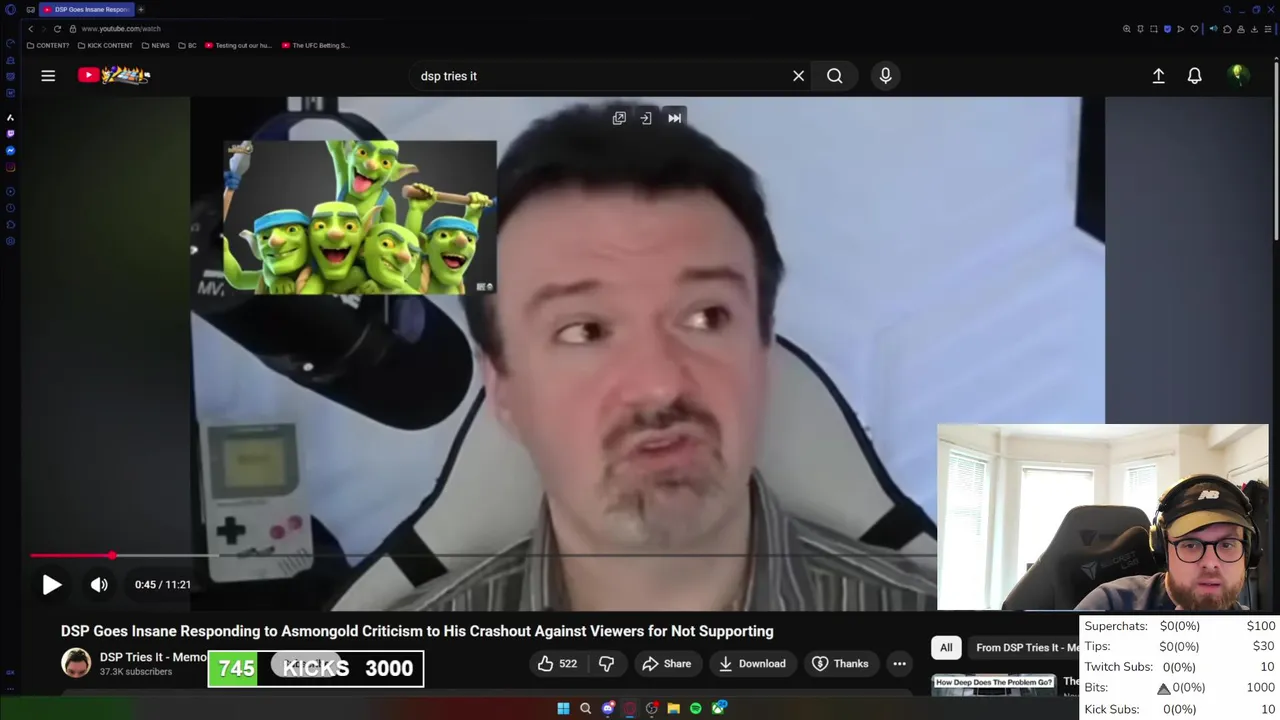
Task: Click the pin toolbar icon
Action: click(x=1140, y=29)
